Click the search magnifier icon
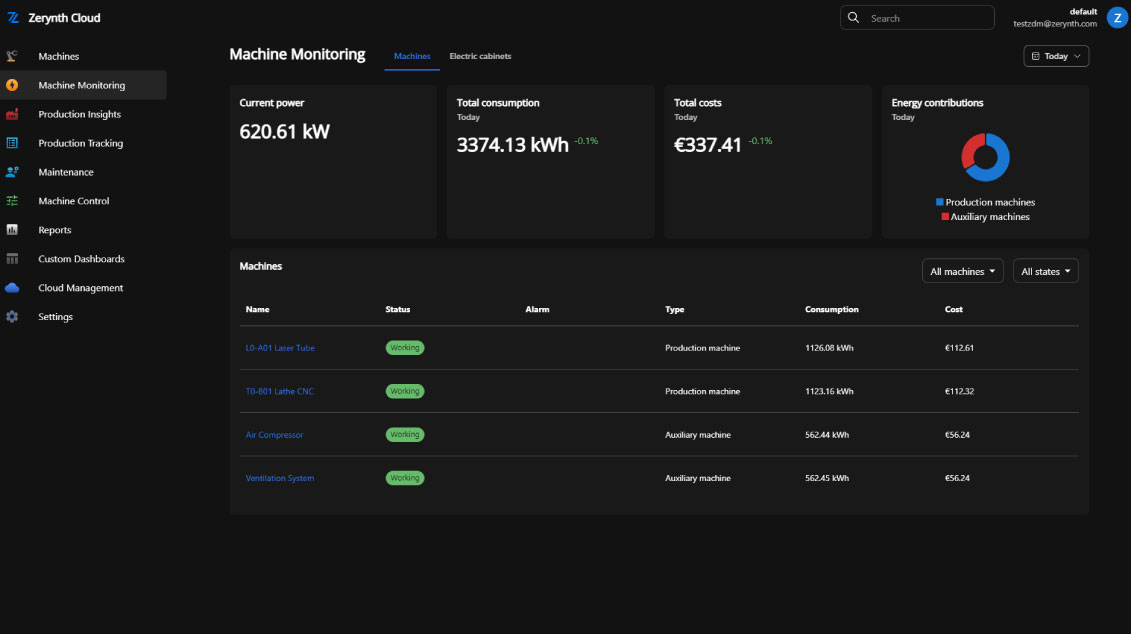Viewport: 1131px width, 634px height. [853, 17]
